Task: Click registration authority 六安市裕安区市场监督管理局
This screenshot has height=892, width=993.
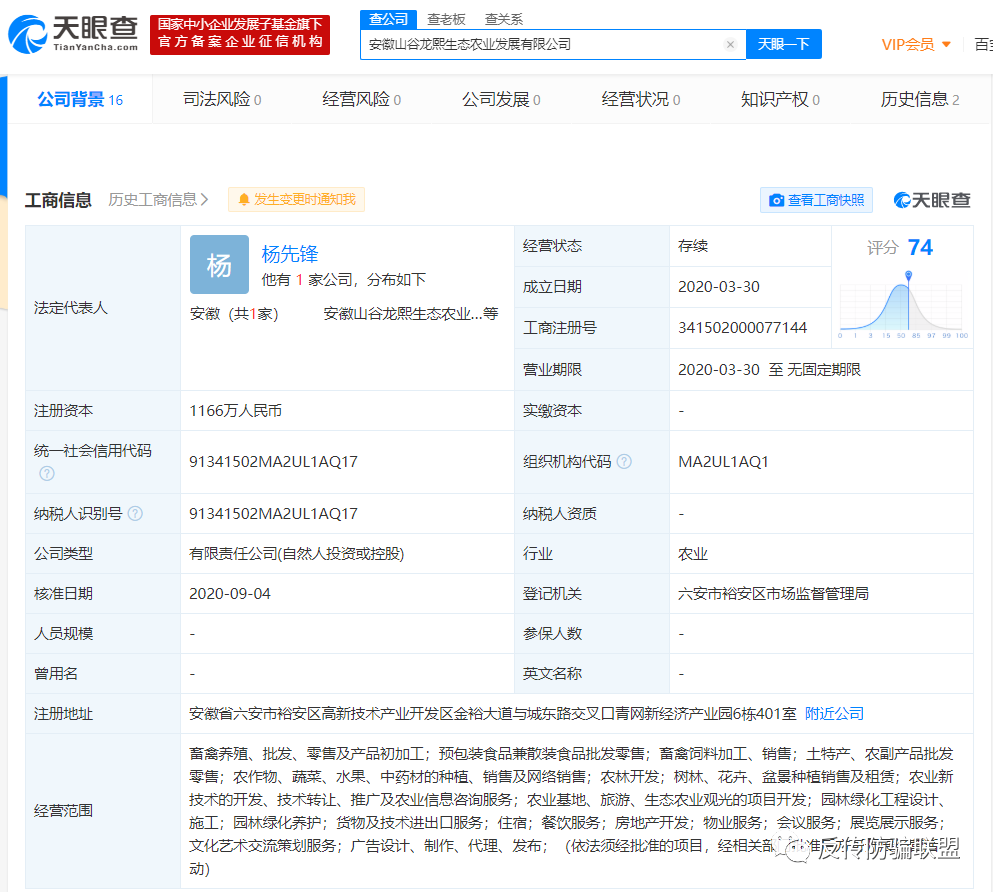Action: click(773, 594)
